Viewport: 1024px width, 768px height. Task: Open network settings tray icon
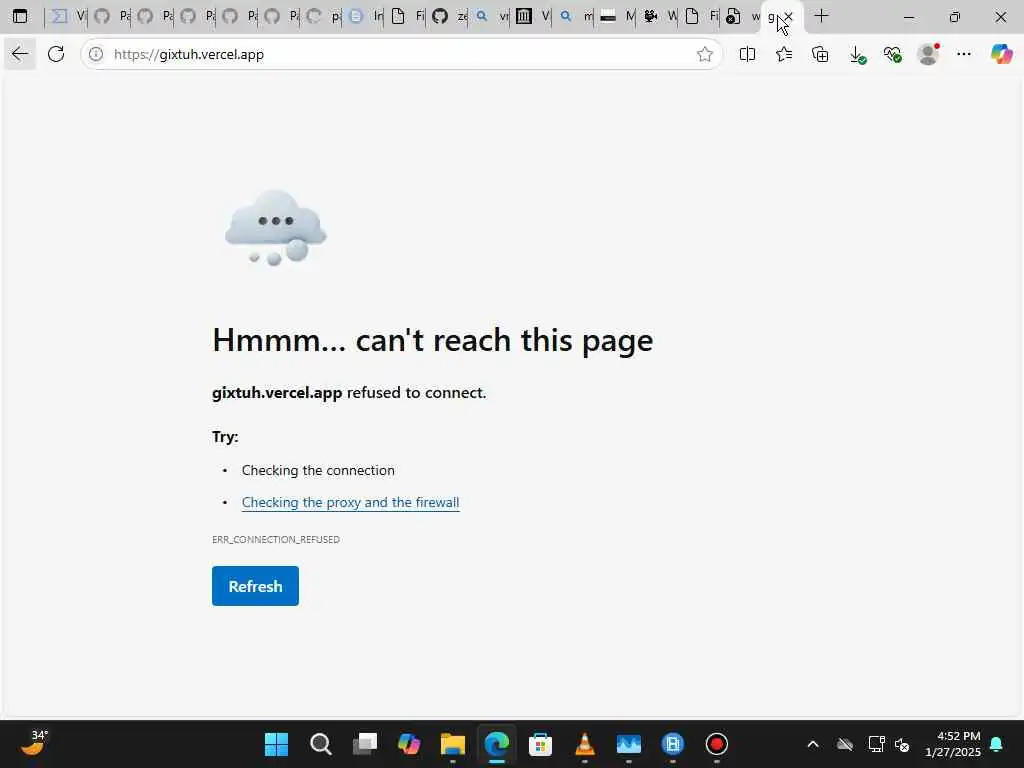pyautogui.click(x=876, y=744)
